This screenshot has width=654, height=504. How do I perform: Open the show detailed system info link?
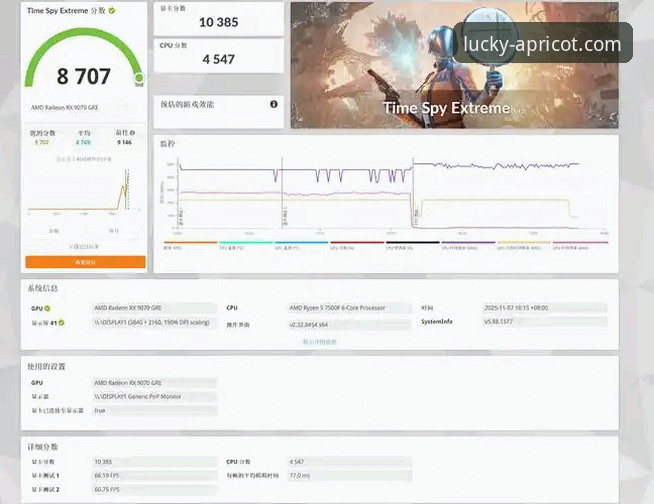(x=320, y=342)
